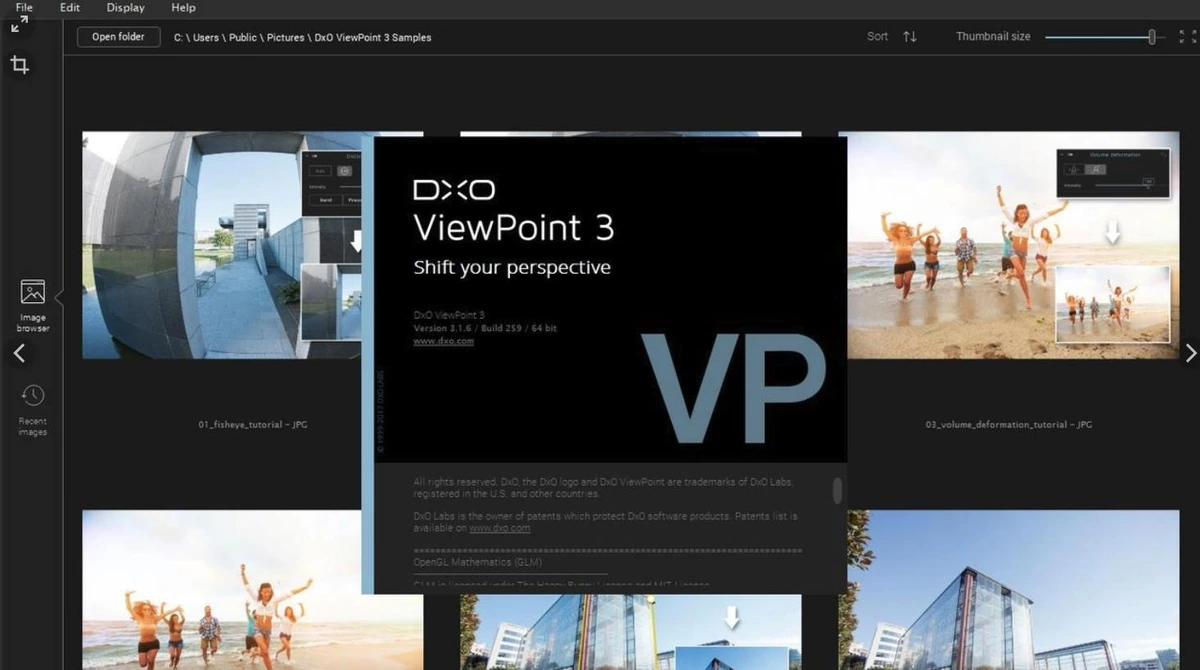This screenshot has height=670, width=1200.
Task: Click the Users folder in the path breadcrumb
Action: (206, 37)
